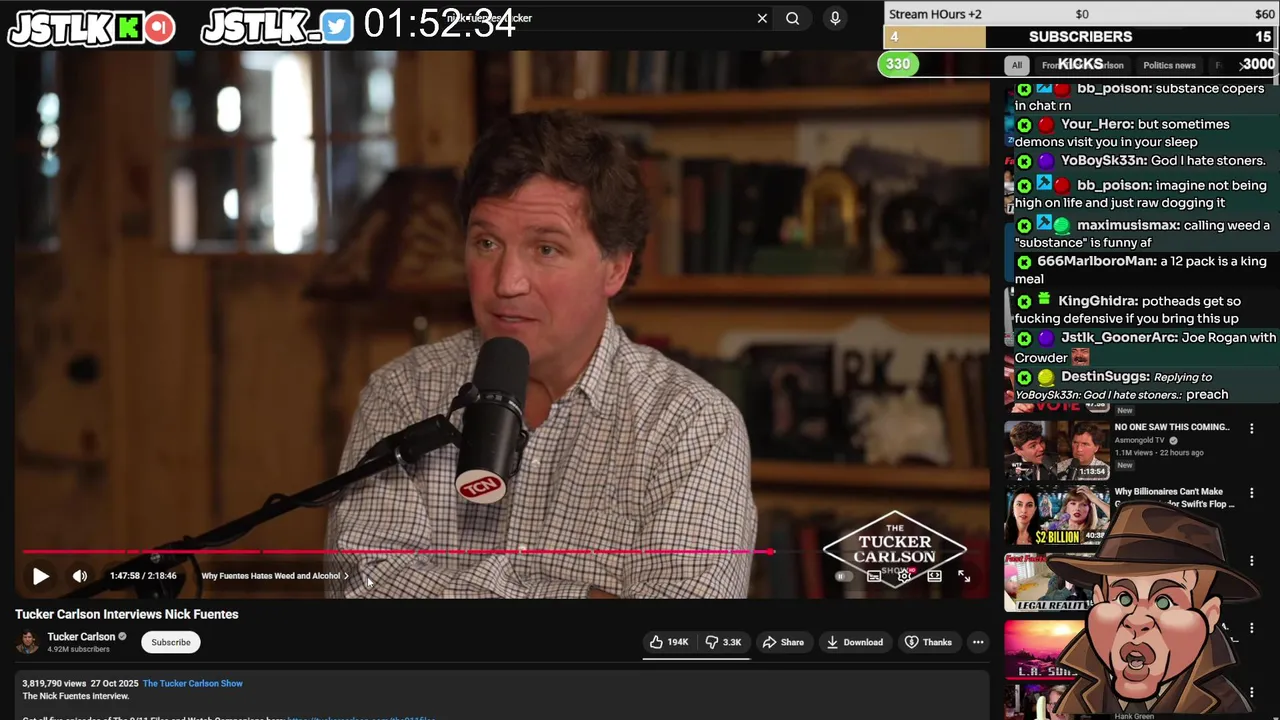The width and height of the screenshot is (1280, 720).
Task: Click the Kick badge beside DestinSuggs in chat
Action: coord(1024,378)
